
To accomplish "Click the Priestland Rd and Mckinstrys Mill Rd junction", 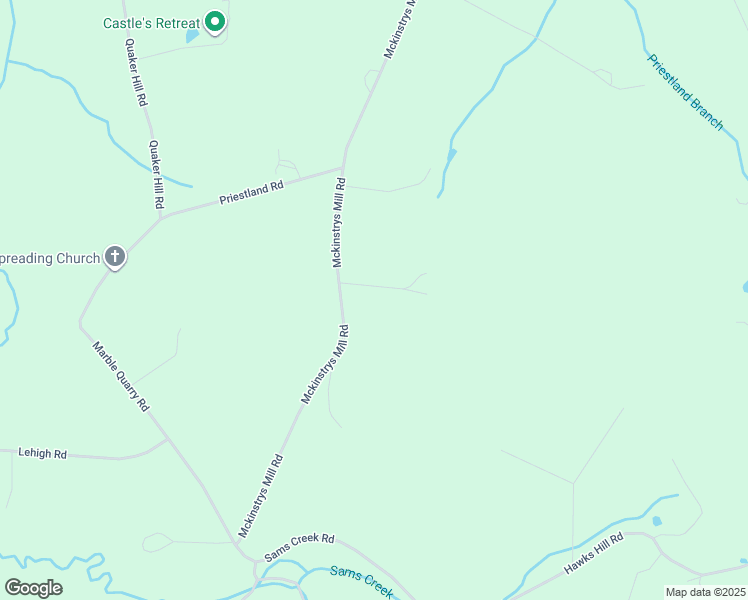I will click(342, 167).
